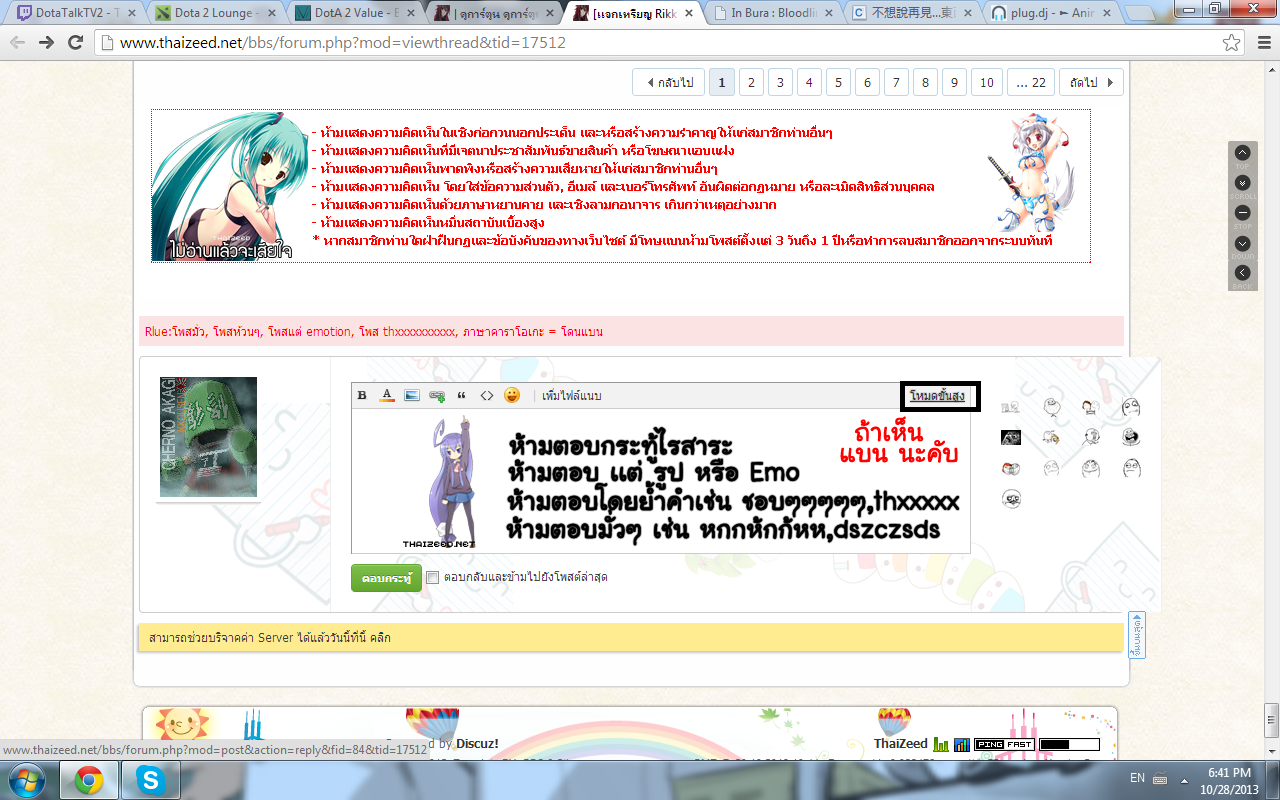Viewport: 1280px width, 800px height.
Task: Switch to the DotA 2 Value tab
Action: (x=352, y=13)
